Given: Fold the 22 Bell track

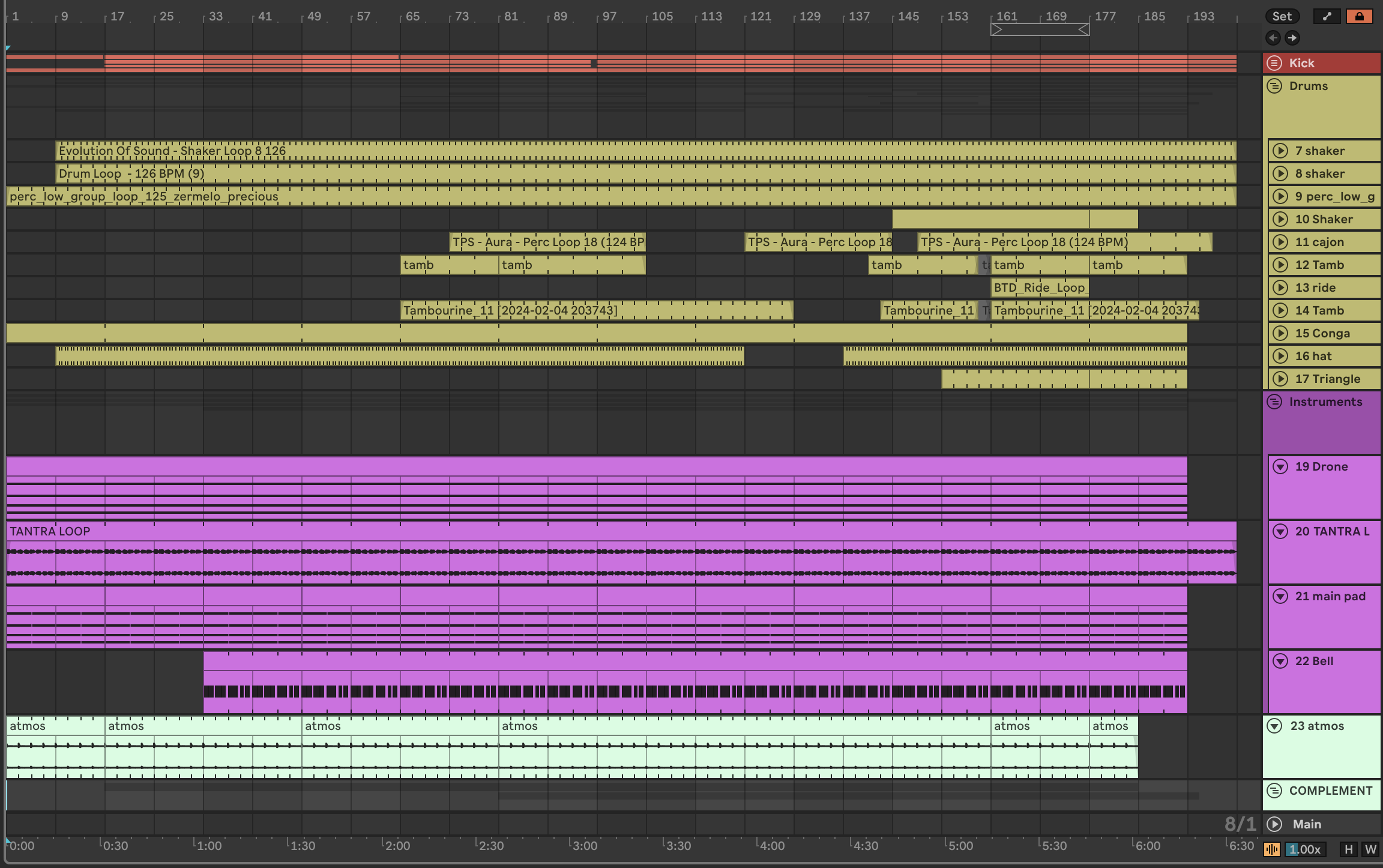Looking at the screenshot, I should click(x=1280, y=661).
